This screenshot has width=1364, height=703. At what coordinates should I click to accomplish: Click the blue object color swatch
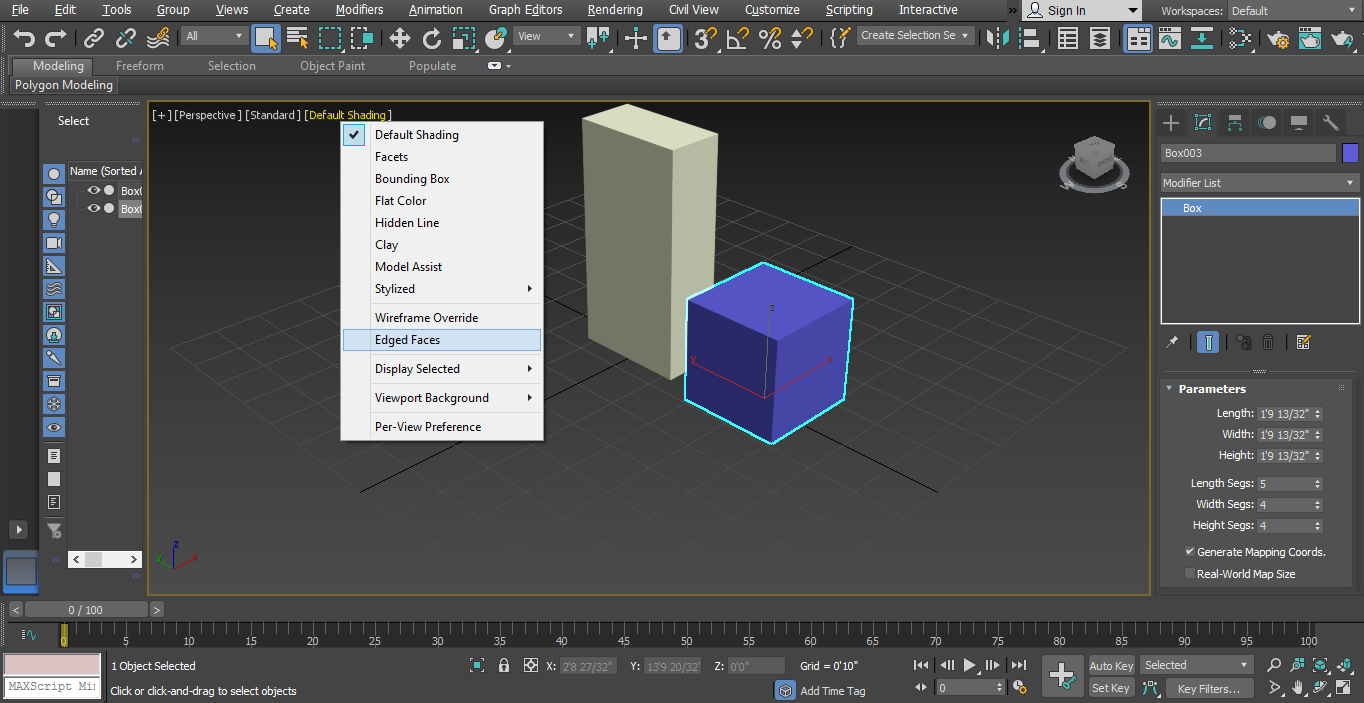click(x=1350, y=153)
